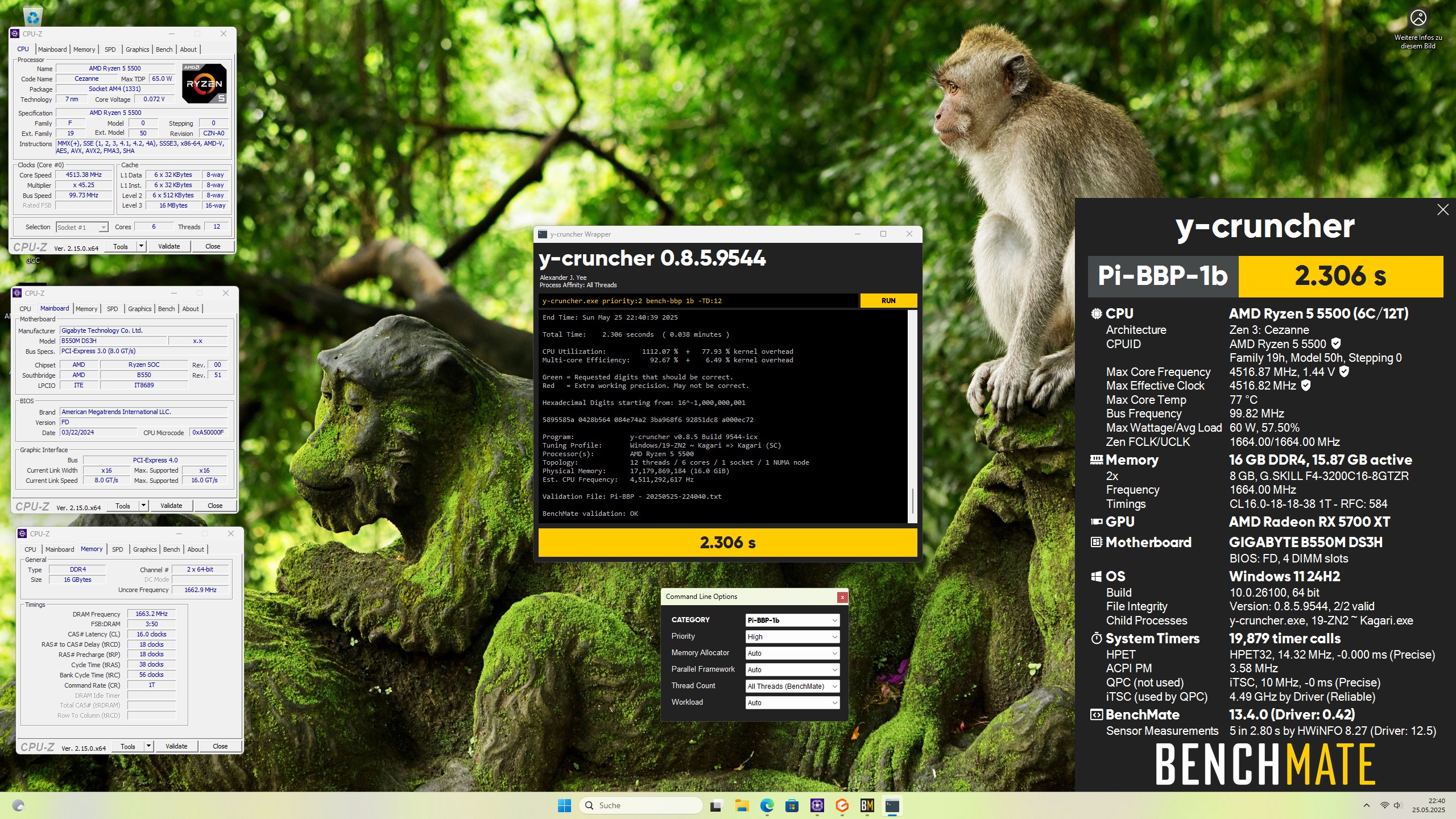Click the verified shield next to CPUID
This screenshot has width=1456, height=819.
(1336, 344)
